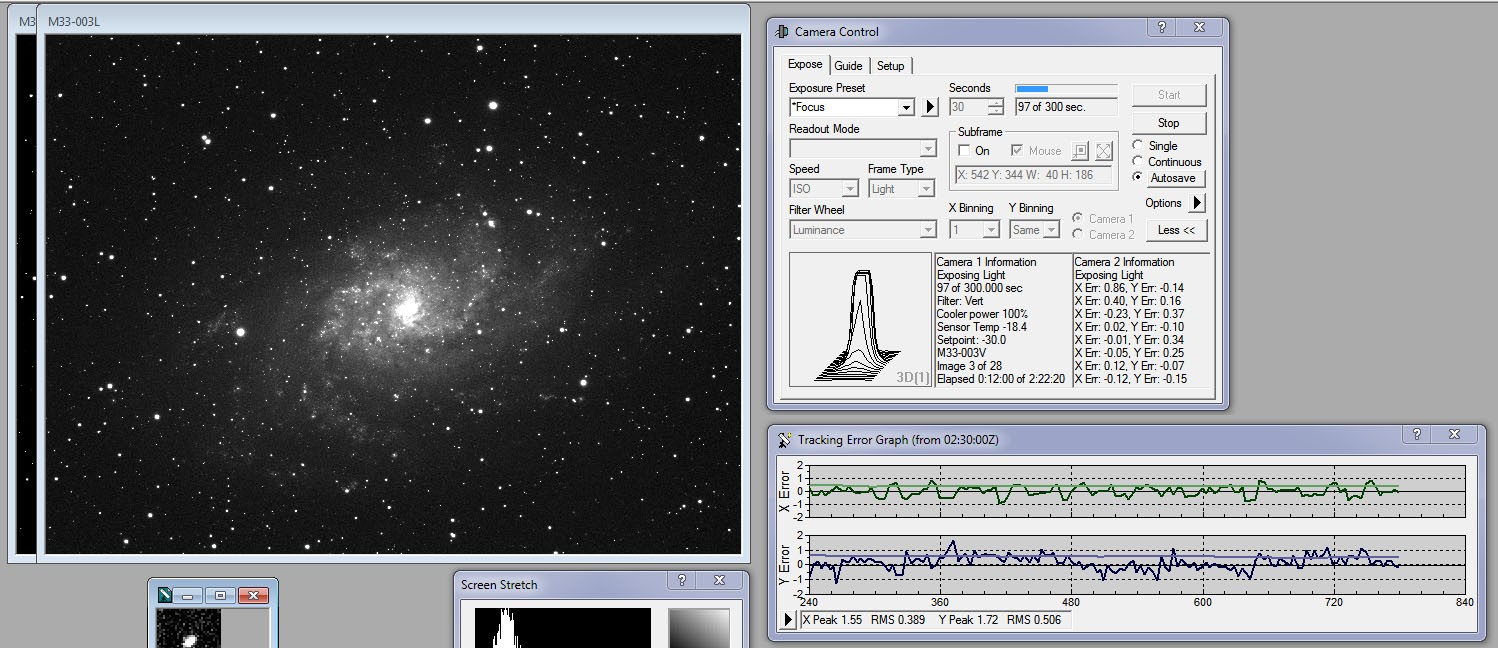Switch to the Guide tab
Image resolution: width=1498 pixels, height=648 pixels.
[848, 65]
